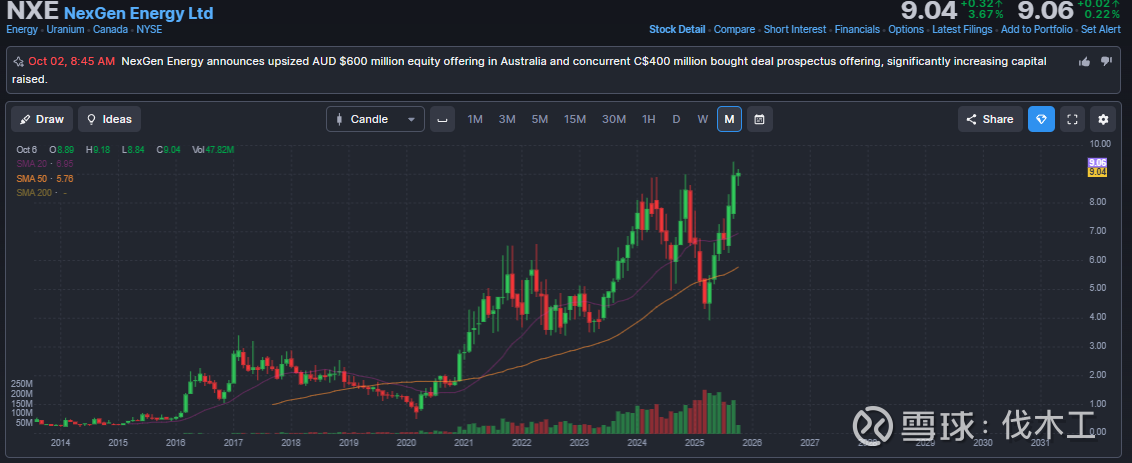Enter fullscreen chart mode
This screenshot has width=1132, height=463.
[x=1072, y=120]
